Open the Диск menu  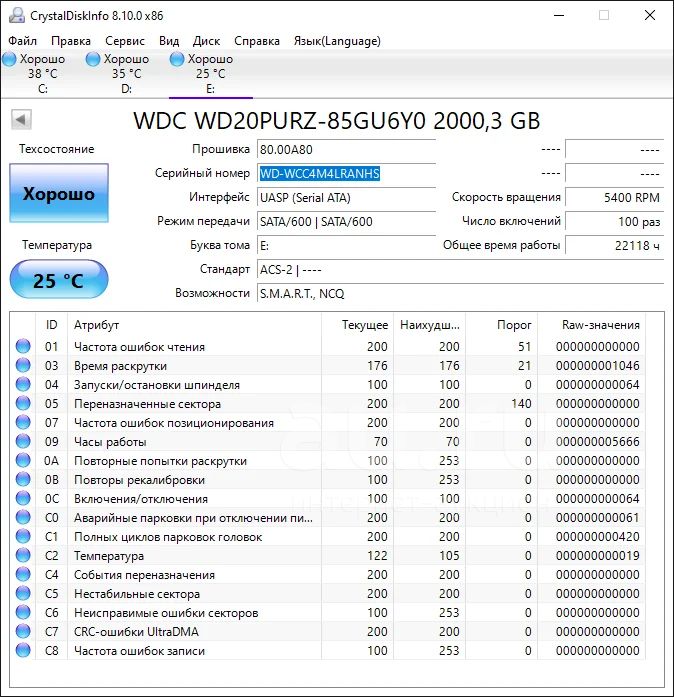pos(206,41)
